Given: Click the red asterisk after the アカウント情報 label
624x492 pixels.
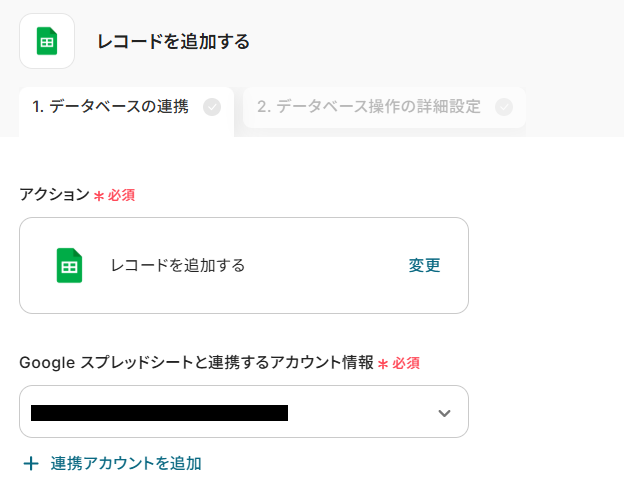Looking at the screenshot, I should point(383,364).
